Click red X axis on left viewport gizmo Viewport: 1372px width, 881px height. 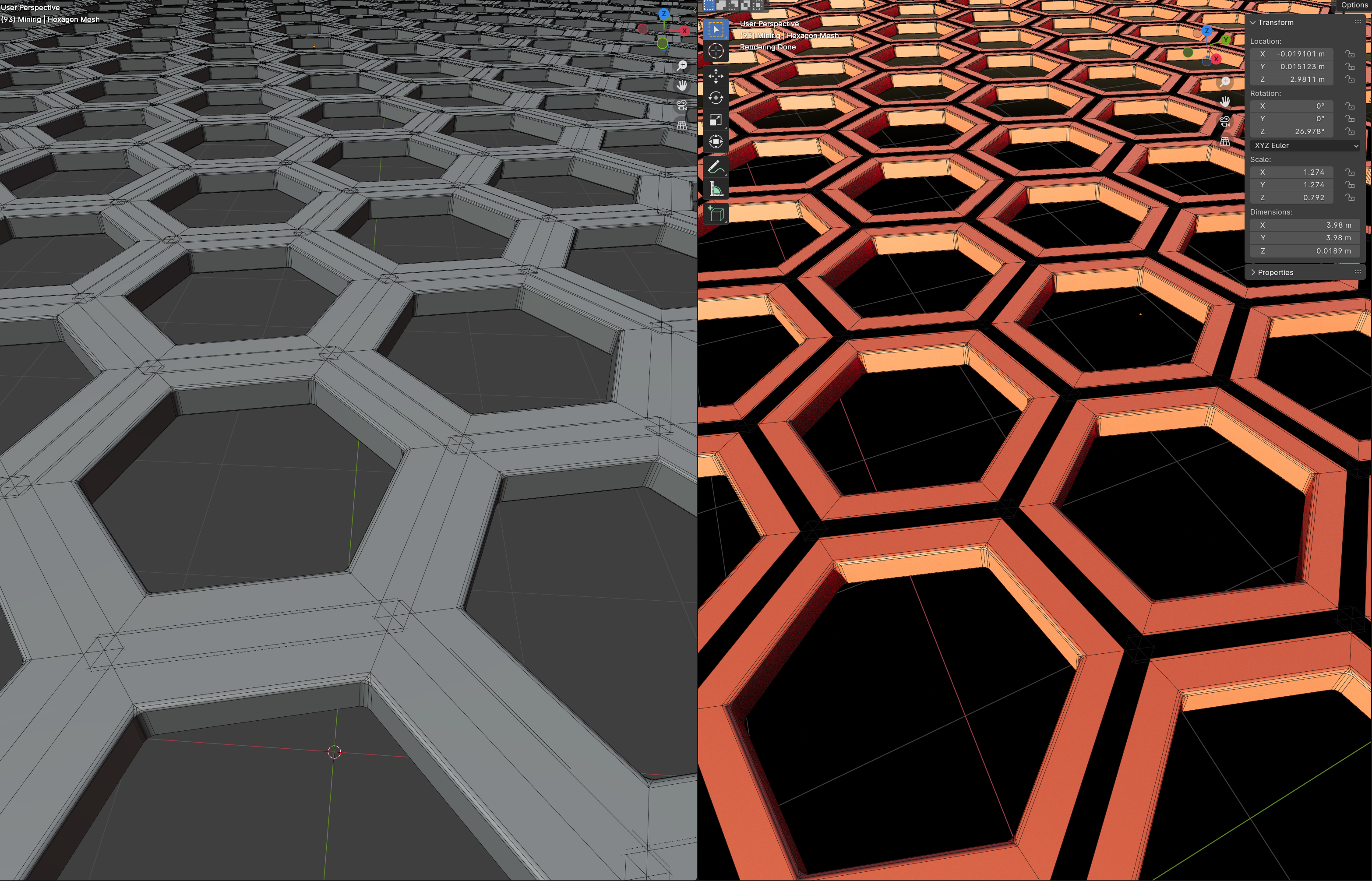pyautogui.click(x=684, y=31)
